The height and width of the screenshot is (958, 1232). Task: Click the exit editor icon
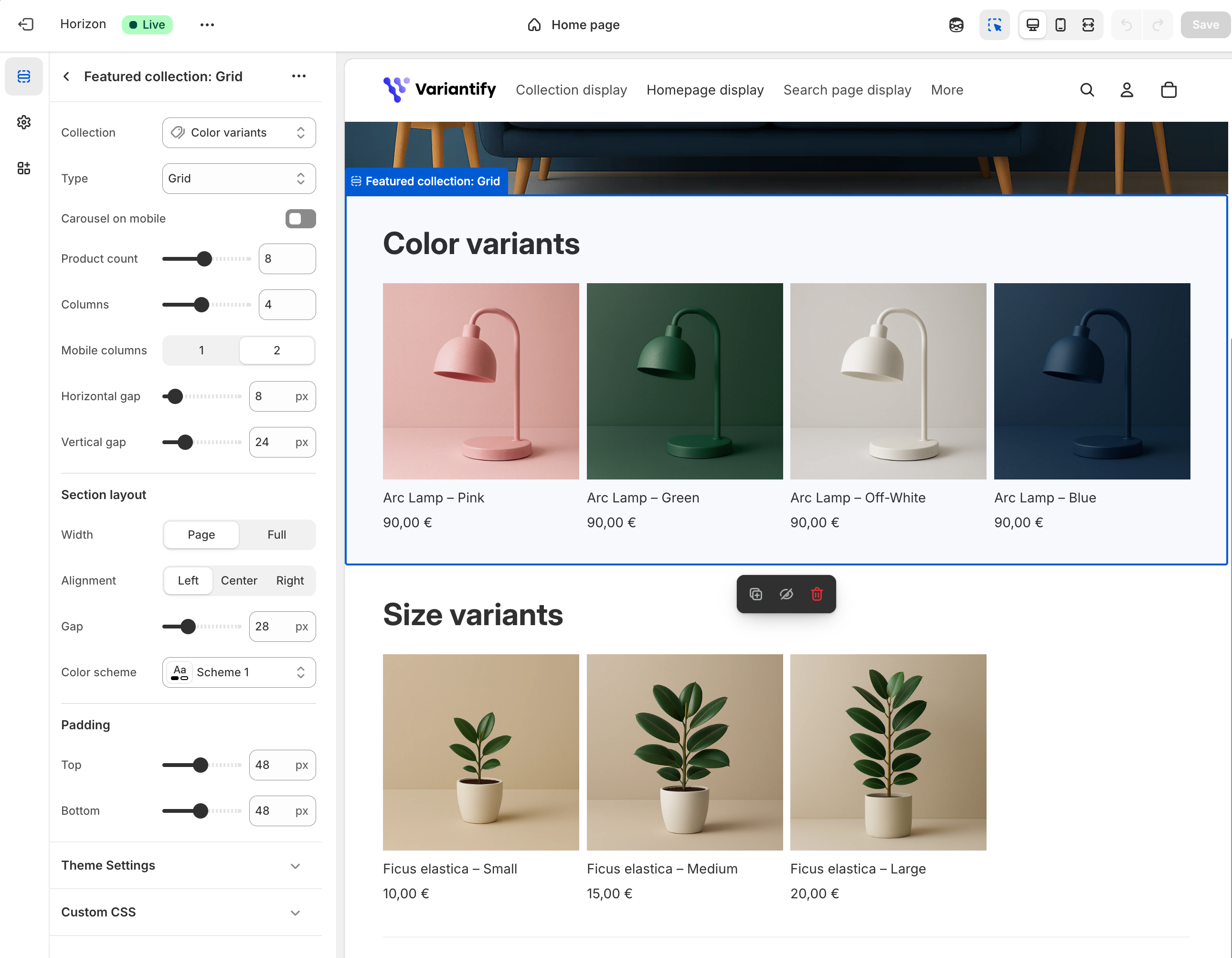pos(26,24)
